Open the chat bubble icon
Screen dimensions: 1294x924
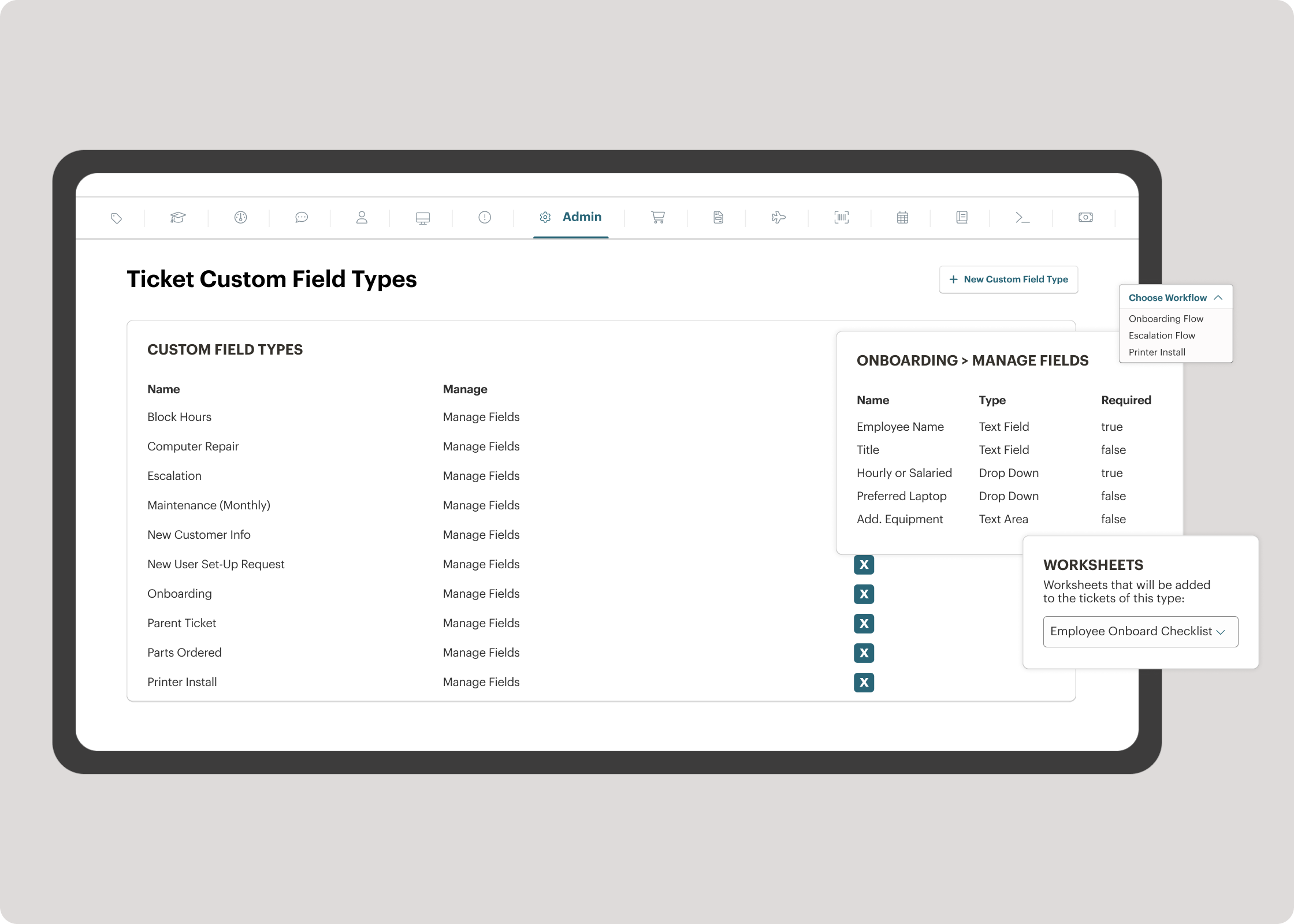[x=301, y=217]
